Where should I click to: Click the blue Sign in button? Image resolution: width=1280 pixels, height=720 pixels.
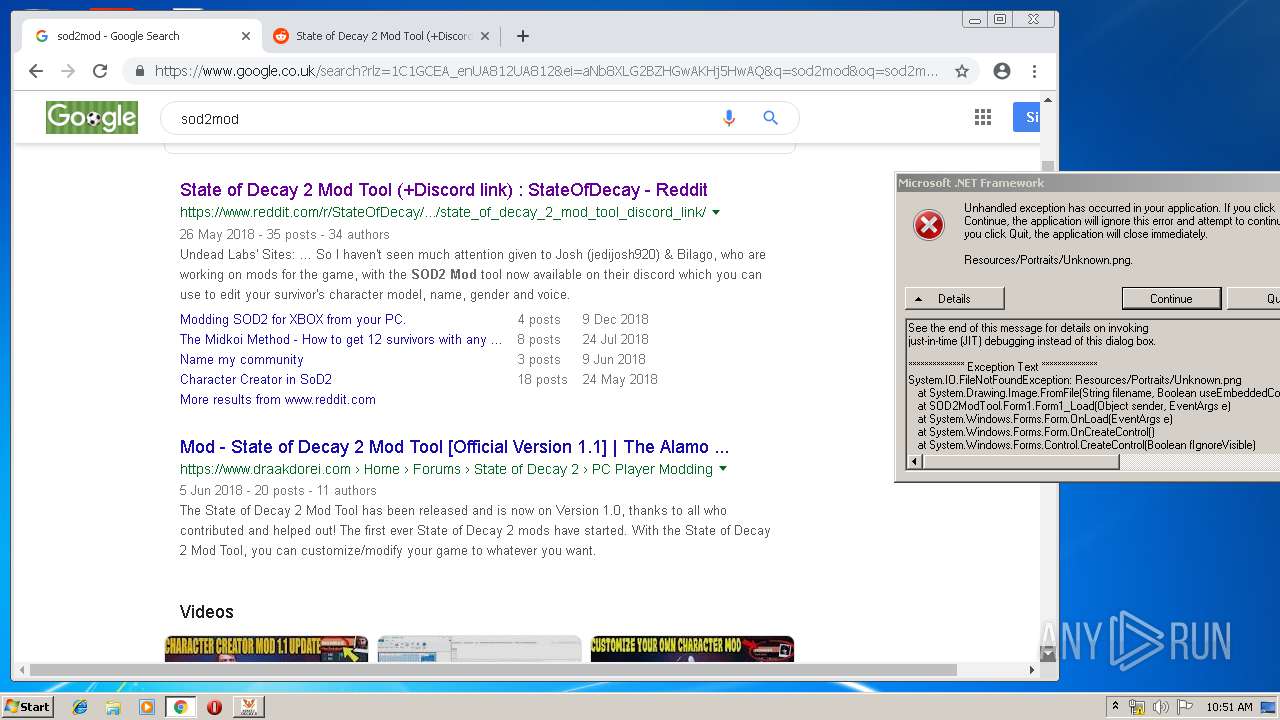[1027, 118]
